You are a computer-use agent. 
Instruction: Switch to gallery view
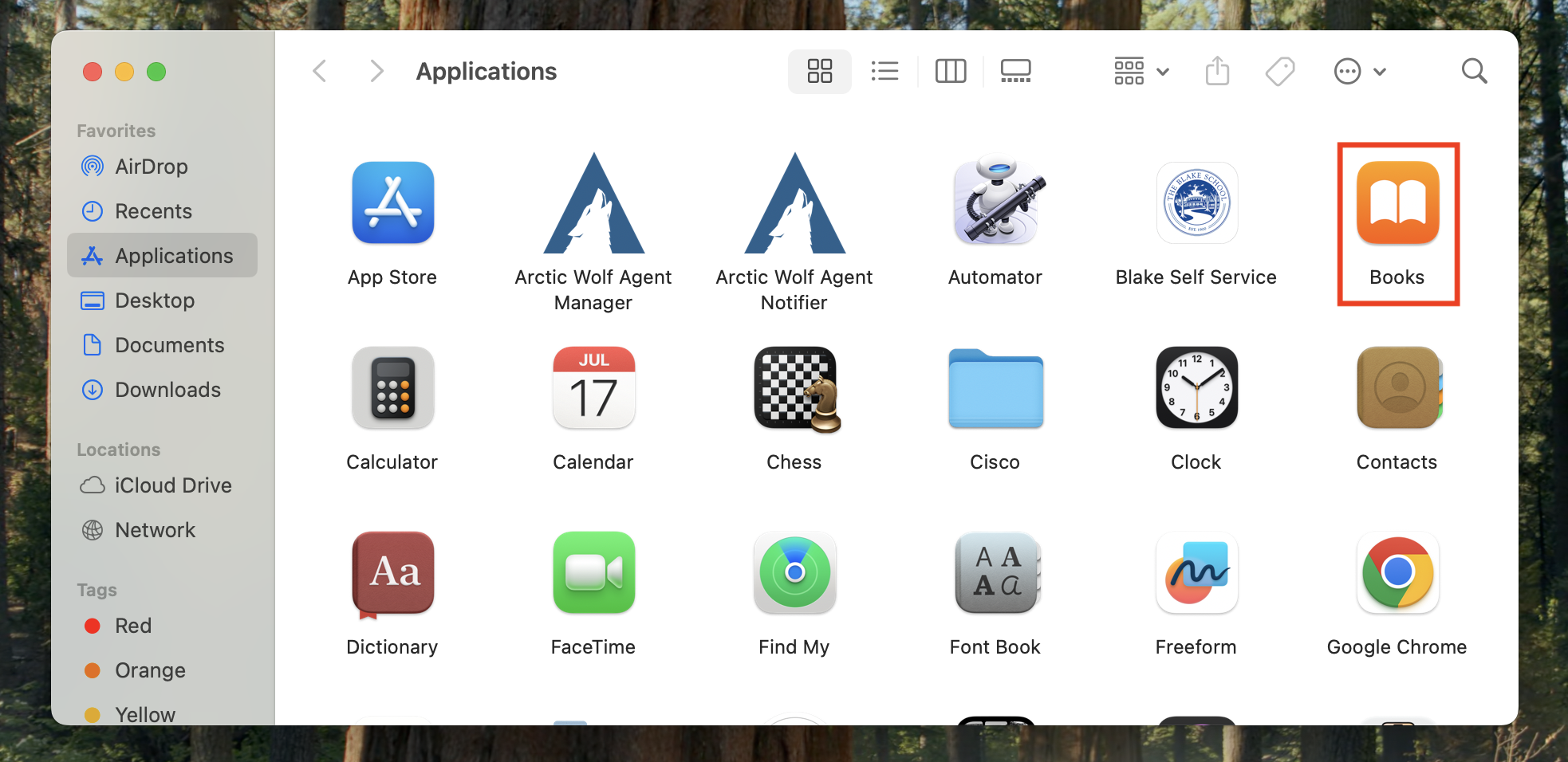tap(1015, 71)
